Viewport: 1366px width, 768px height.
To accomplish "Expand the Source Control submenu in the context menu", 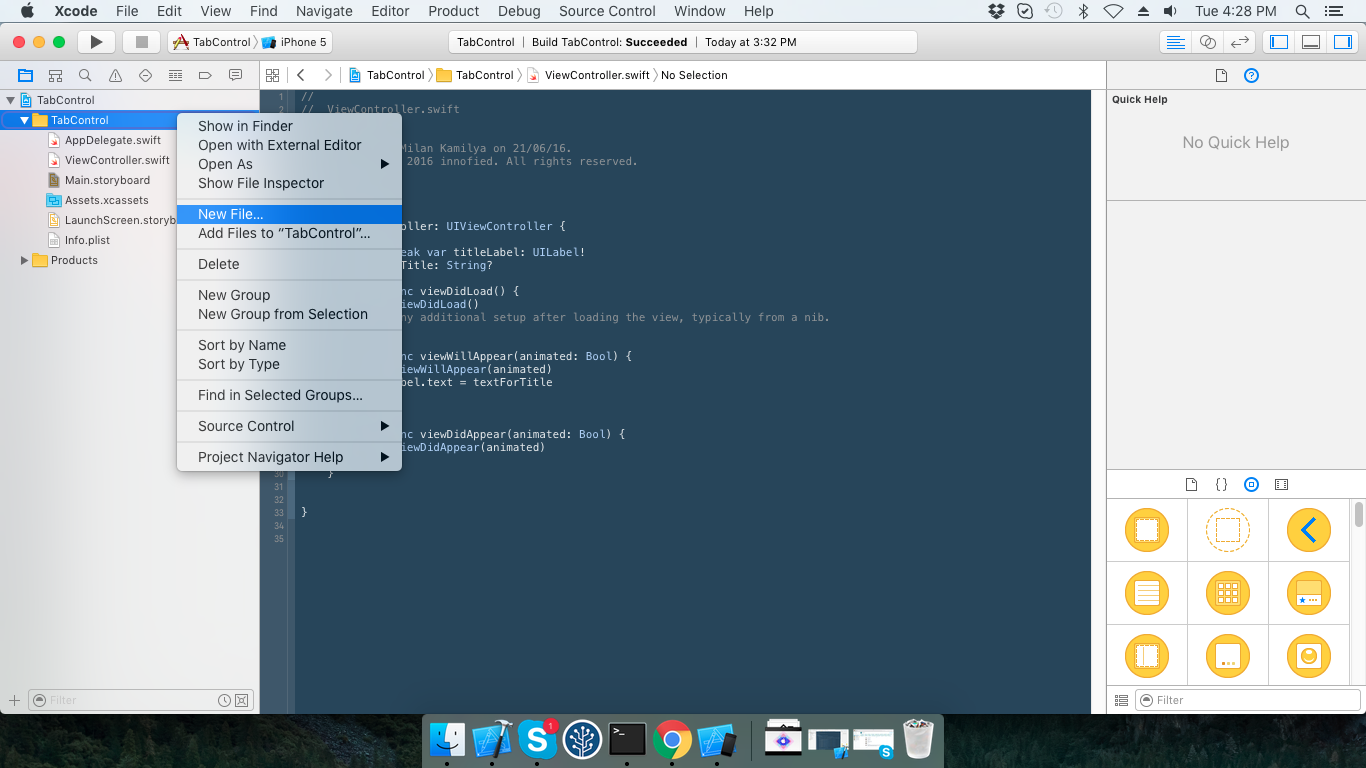I will click(x=289, y=426).
